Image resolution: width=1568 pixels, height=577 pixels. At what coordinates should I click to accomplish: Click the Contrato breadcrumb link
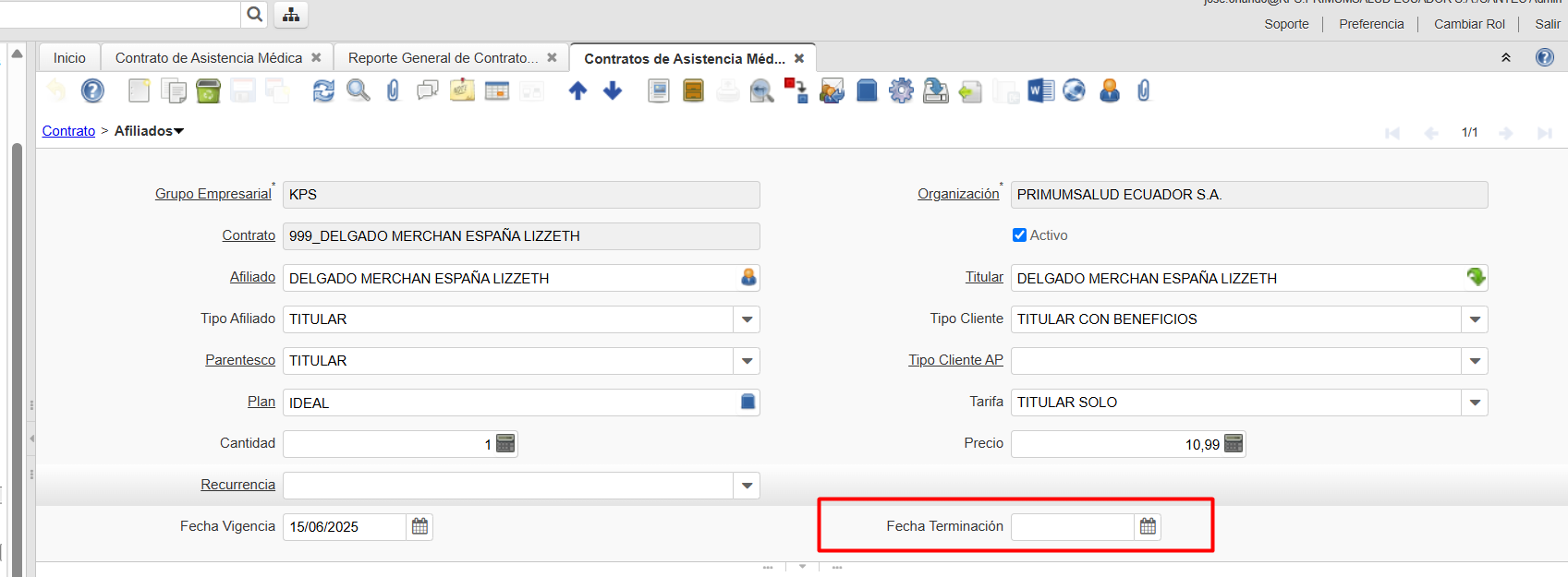click(68, 131)
